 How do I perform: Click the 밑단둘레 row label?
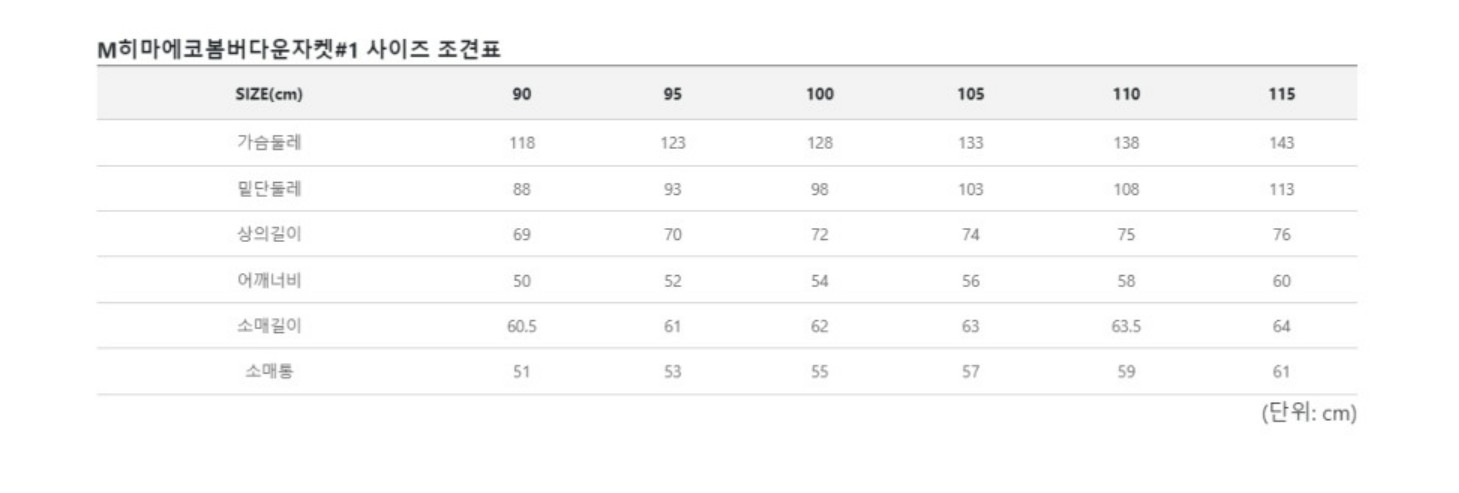pos(268,189)
